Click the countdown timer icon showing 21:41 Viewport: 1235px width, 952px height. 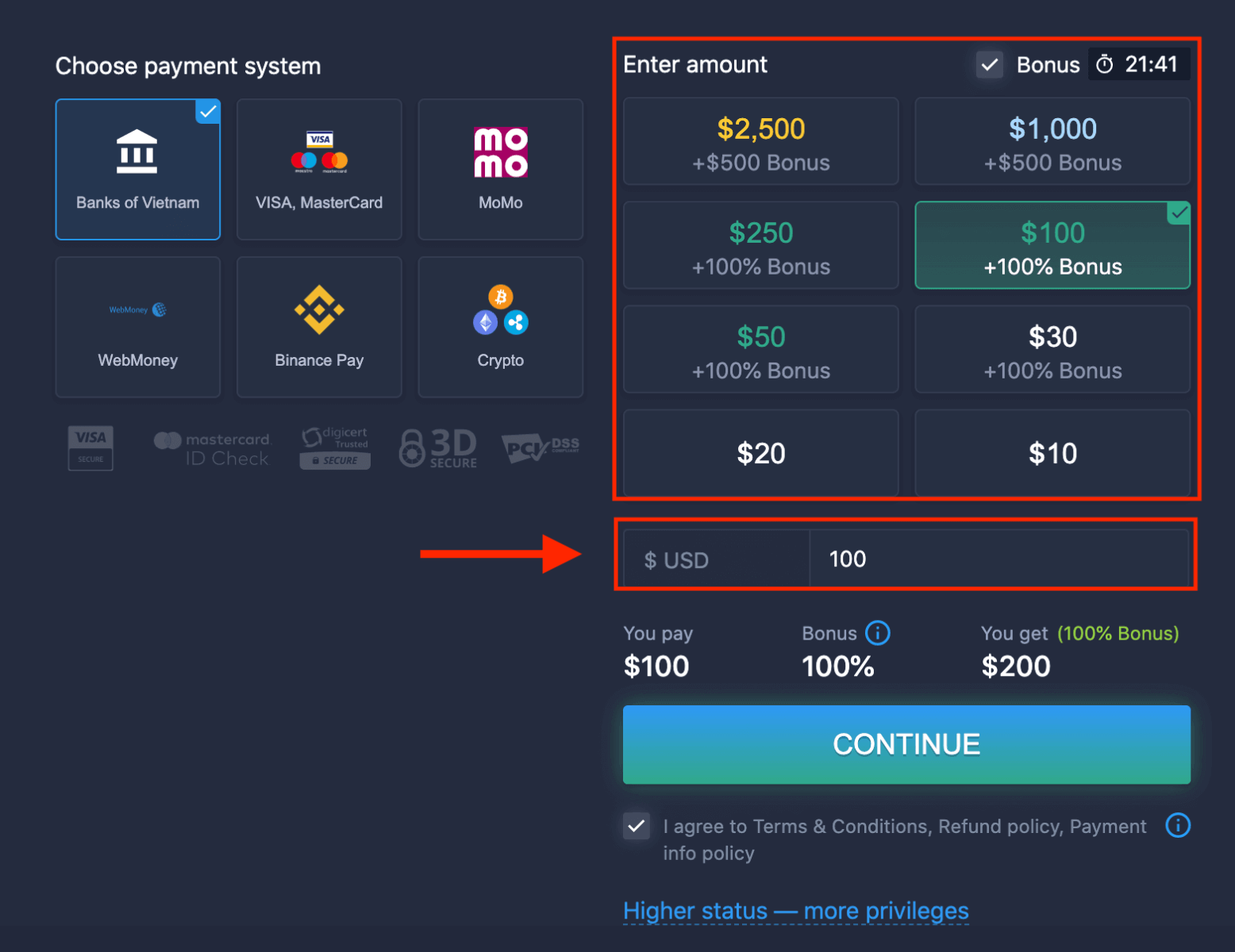(x=1104, y=64)
